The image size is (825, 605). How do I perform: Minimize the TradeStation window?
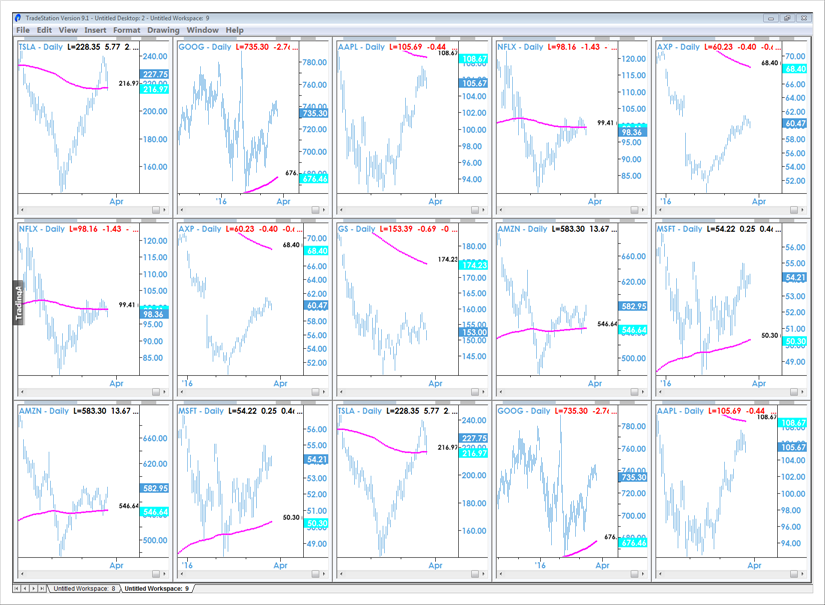(x=772, y=18)
